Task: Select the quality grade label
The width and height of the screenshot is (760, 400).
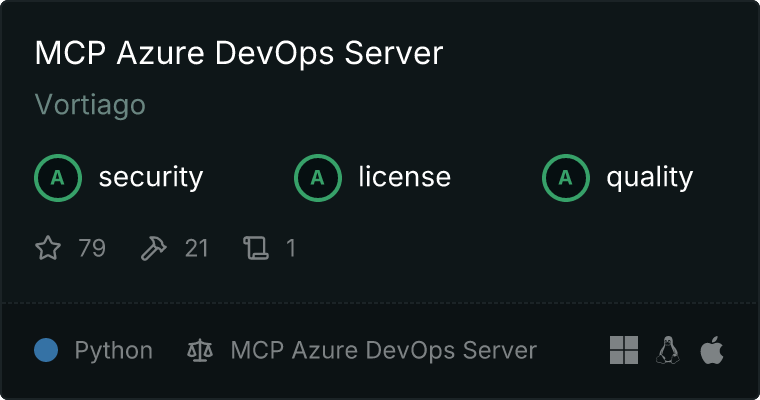Action: 649,178
